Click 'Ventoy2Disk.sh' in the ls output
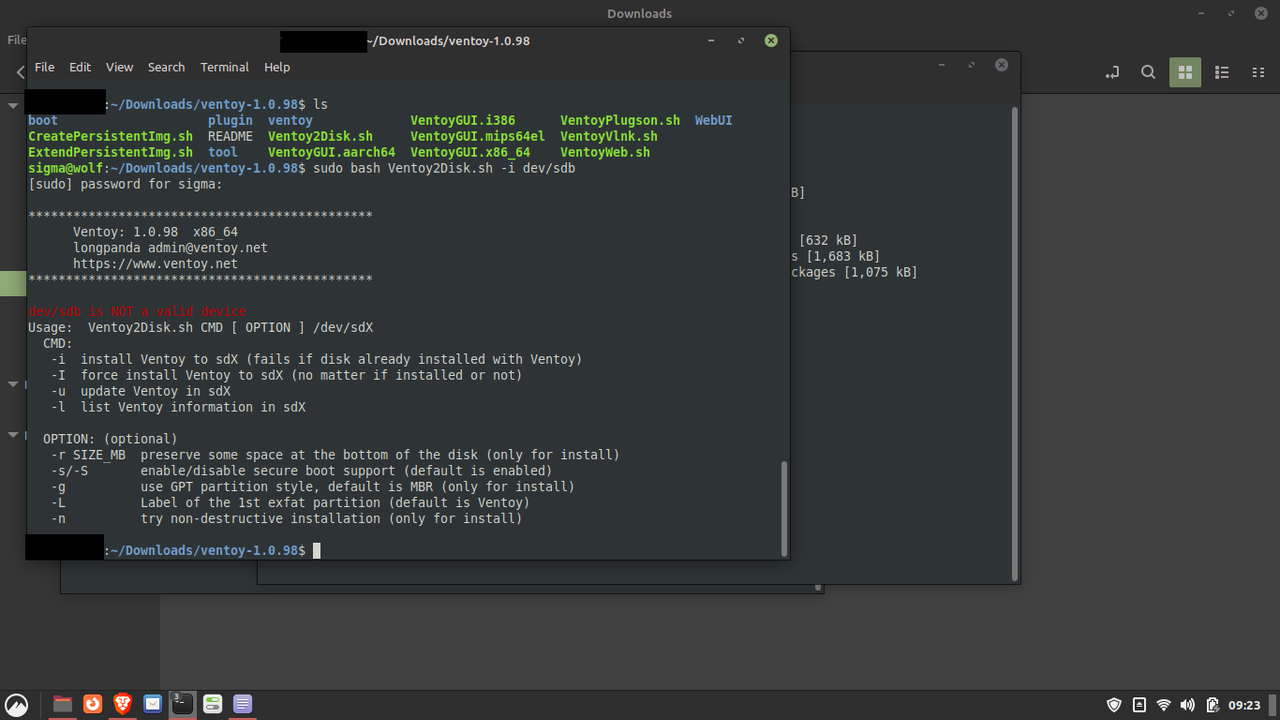Image resolution: width=1280 pixels, height=720 pixels. [320, 136]
